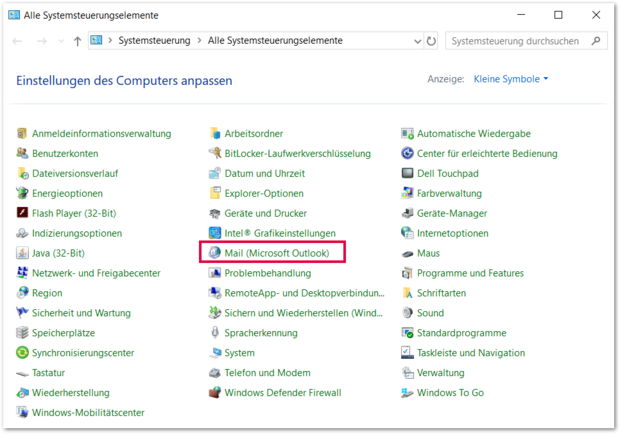Click the Windows Defender Firewall icon
620x434 pixels.
tap(215, 393)
